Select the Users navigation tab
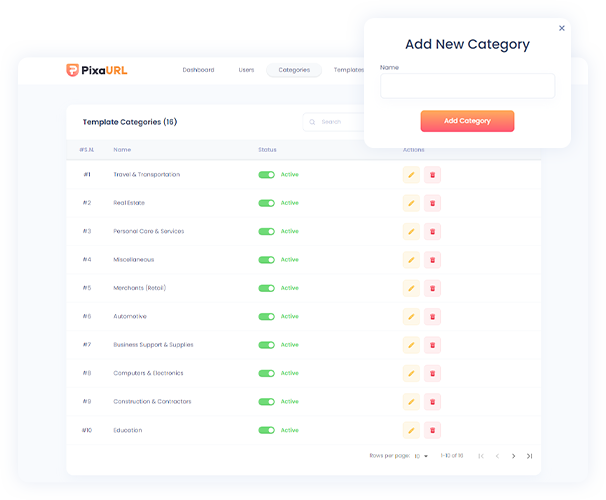 click(x=246, y=70)
